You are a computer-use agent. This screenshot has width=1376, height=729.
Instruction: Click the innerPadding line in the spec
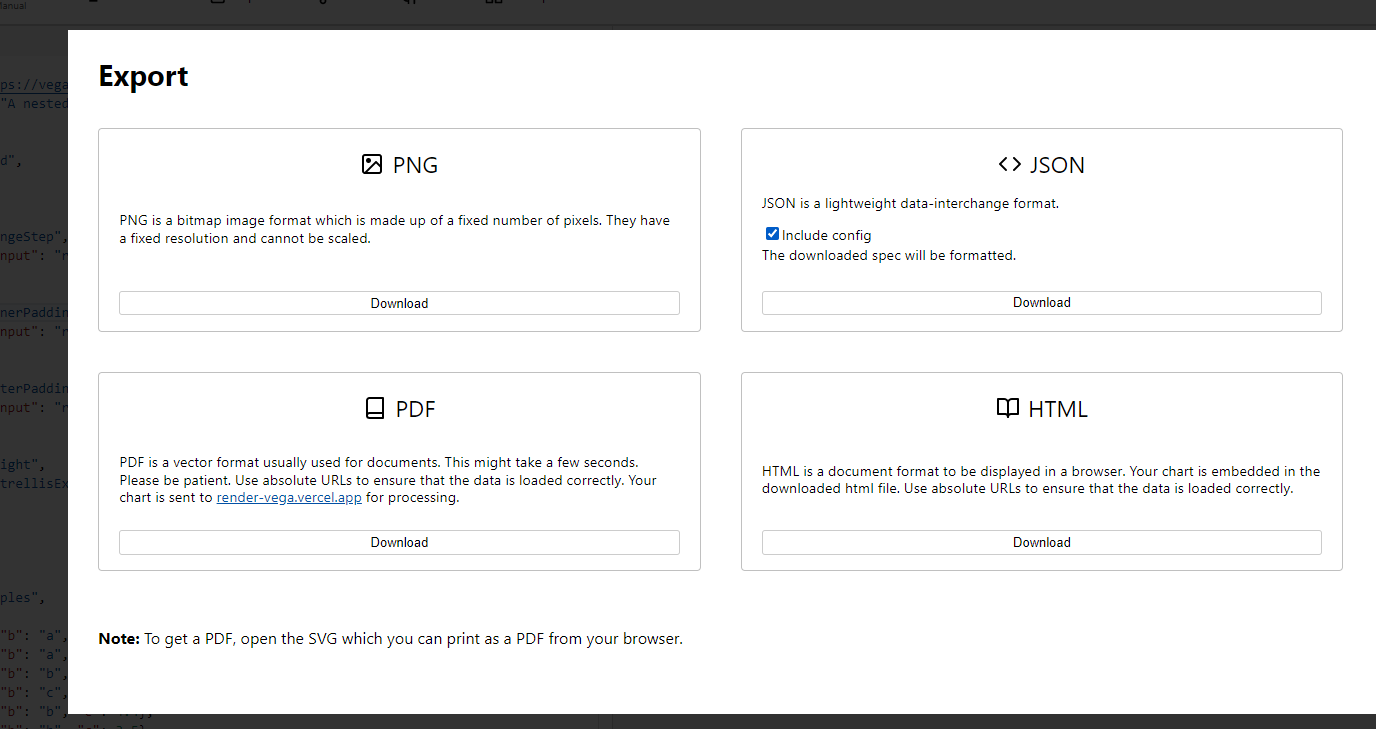pos(30,312)
